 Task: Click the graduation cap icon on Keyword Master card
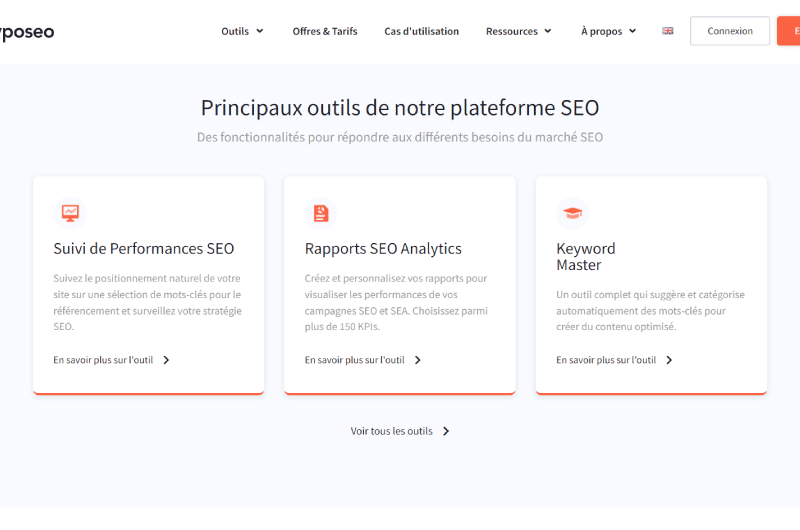(x=572, y=213)
